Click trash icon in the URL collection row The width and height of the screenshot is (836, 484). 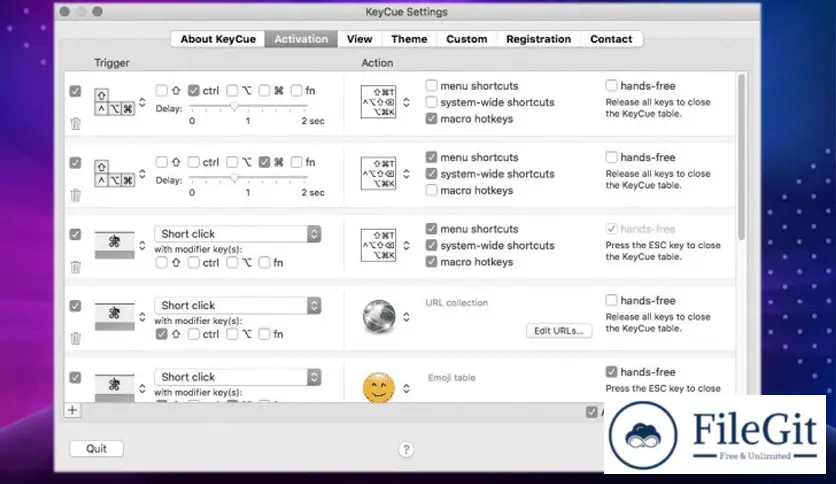(75, 338)
